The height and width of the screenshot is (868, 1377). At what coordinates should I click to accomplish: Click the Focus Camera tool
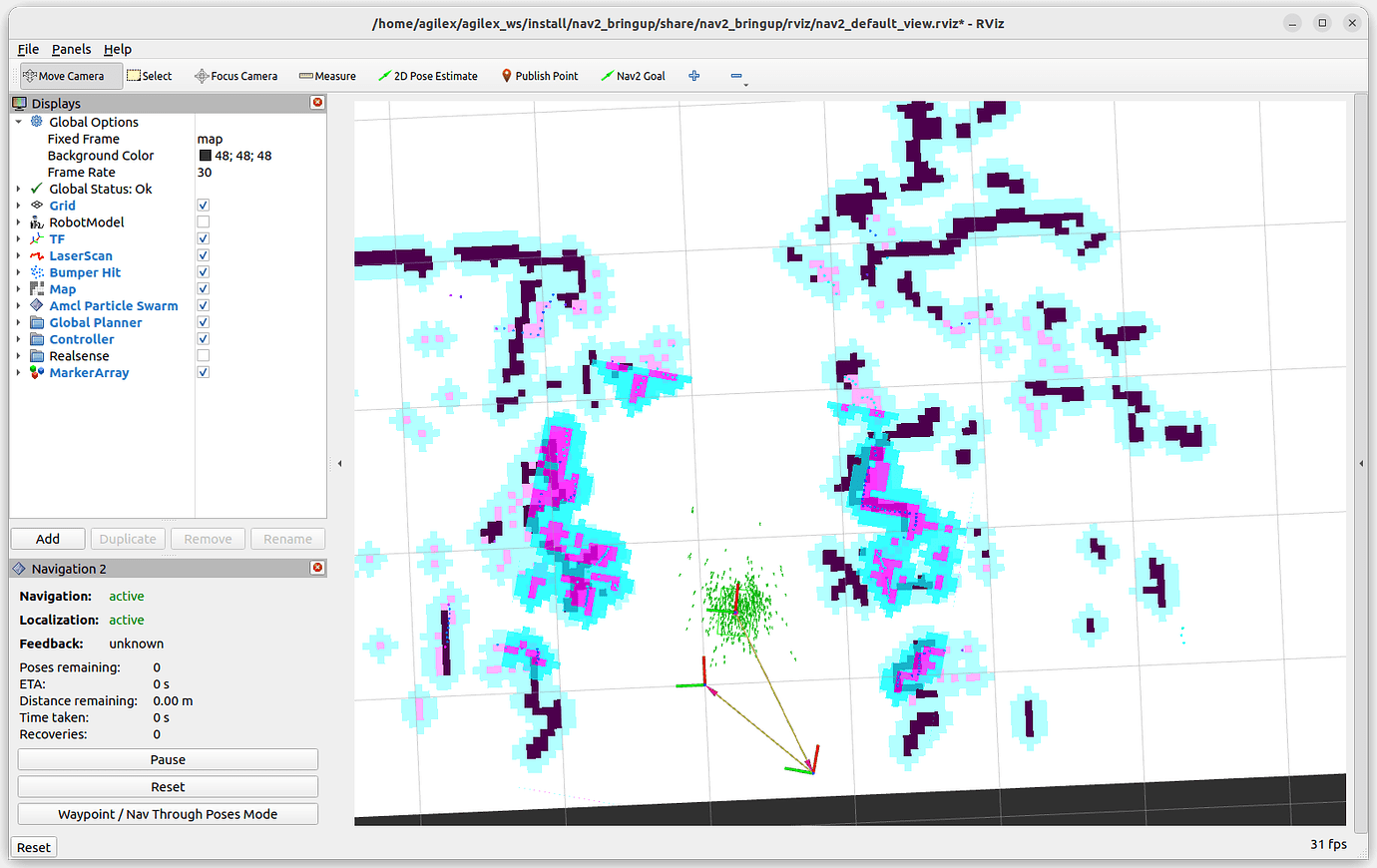(235, 75)
